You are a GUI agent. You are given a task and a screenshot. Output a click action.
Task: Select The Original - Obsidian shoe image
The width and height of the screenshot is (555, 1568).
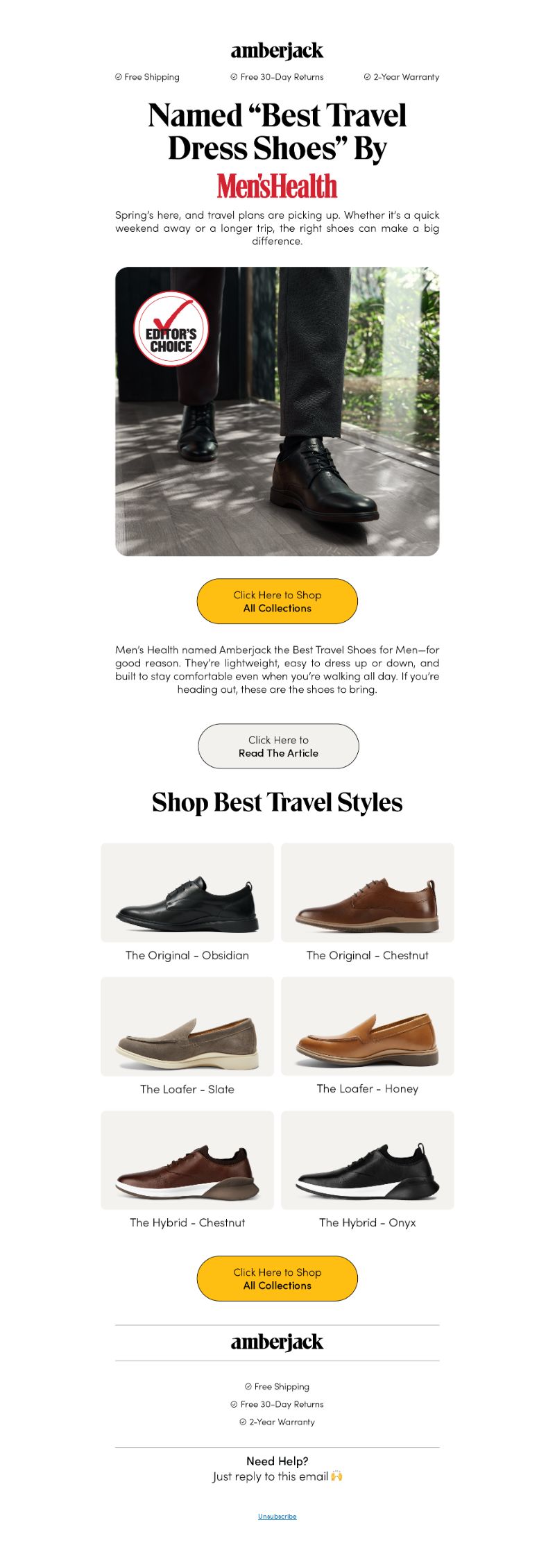pos(187,893)
